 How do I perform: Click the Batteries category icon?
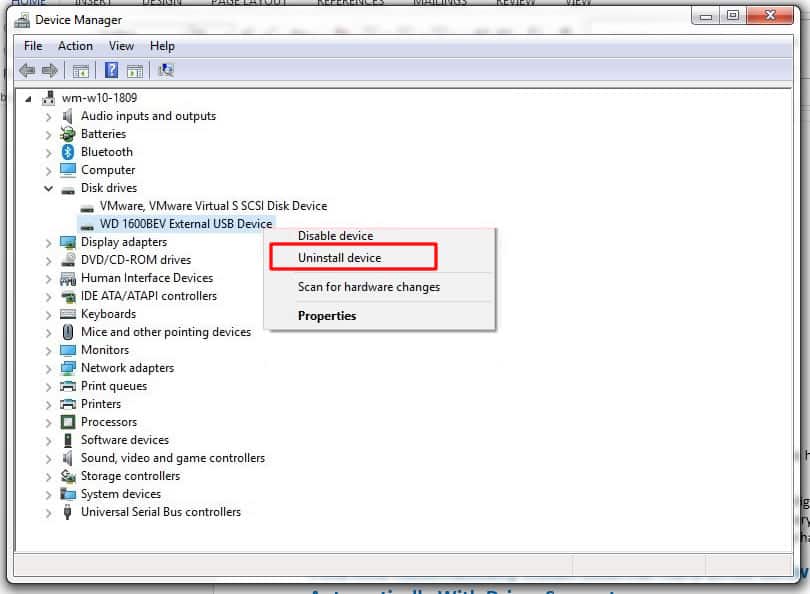68,134
